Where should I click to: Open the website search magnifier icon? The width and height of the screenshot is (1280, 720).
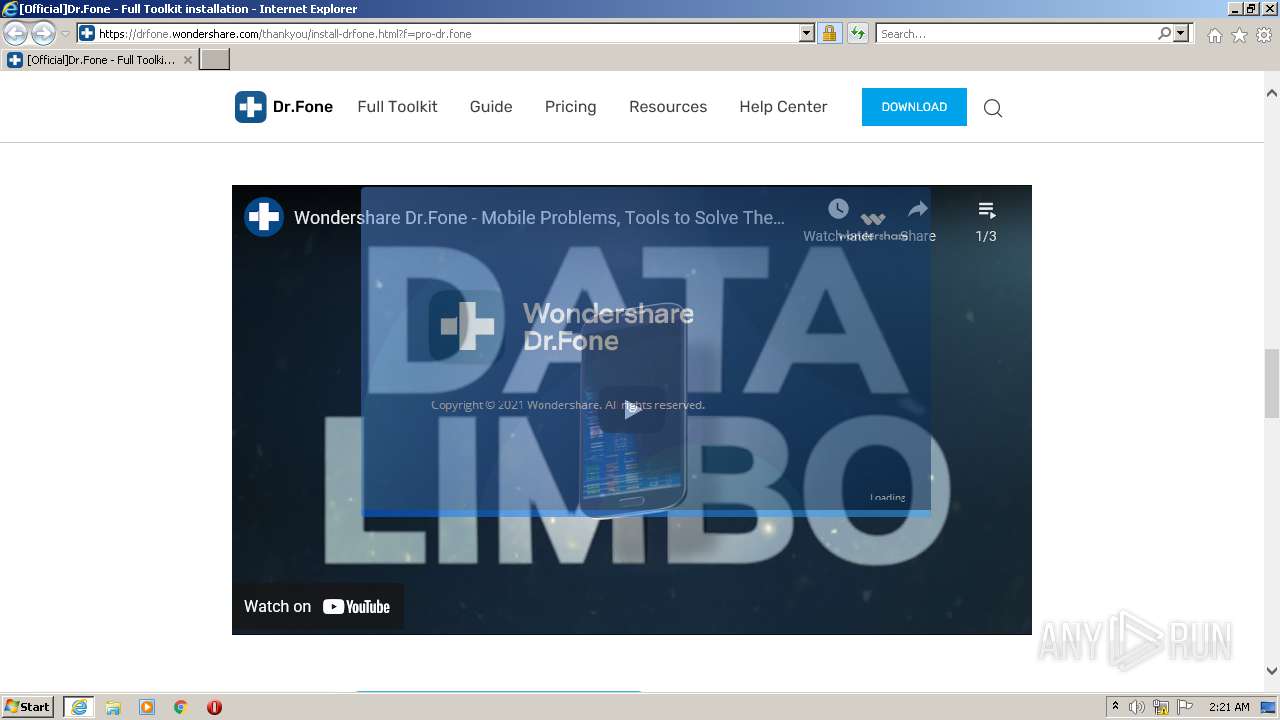pyautogui.click(x=993, y=108)
